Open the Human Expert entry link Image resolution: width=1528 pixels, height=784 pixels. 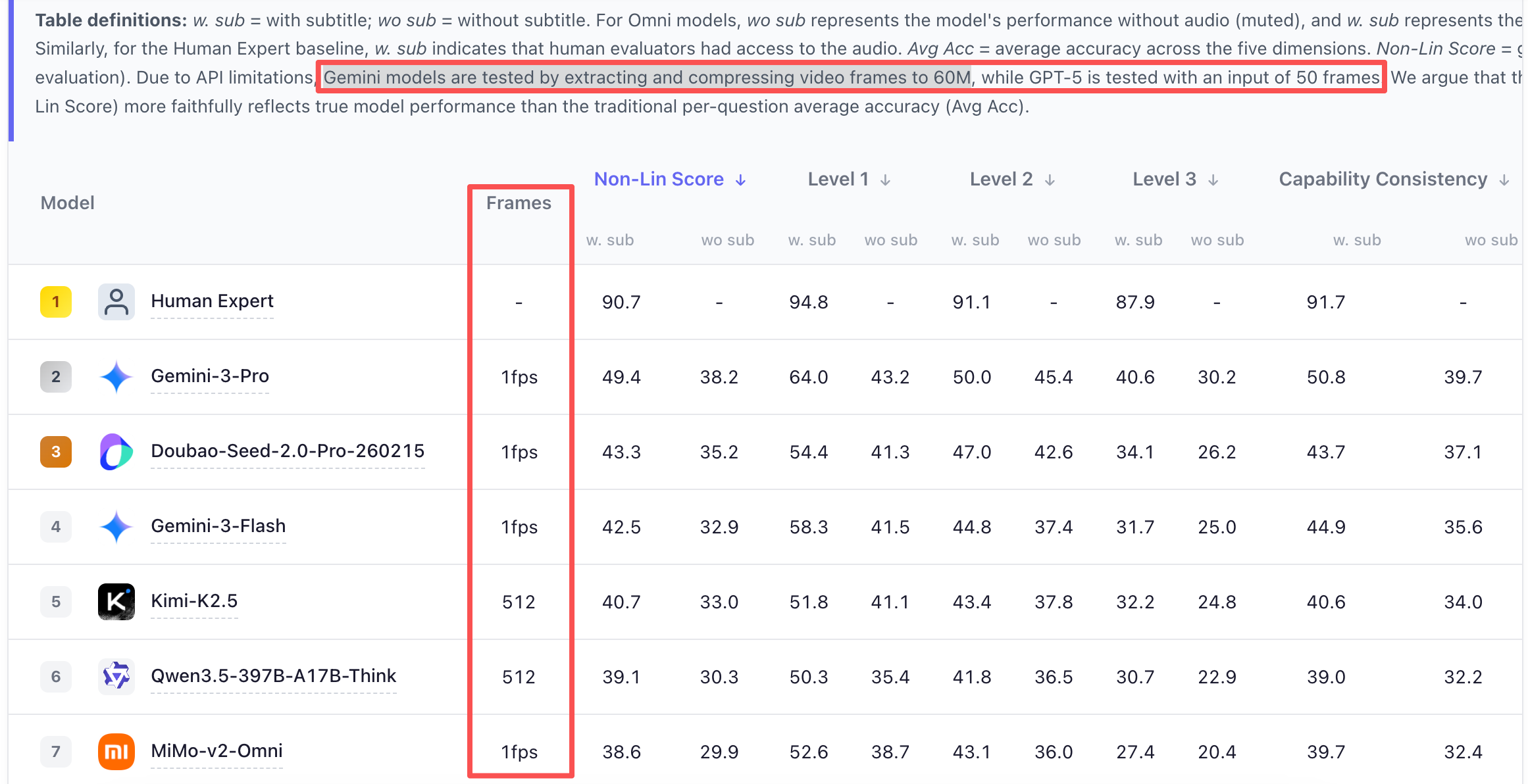pyautogui.click(x=212, y=301)
